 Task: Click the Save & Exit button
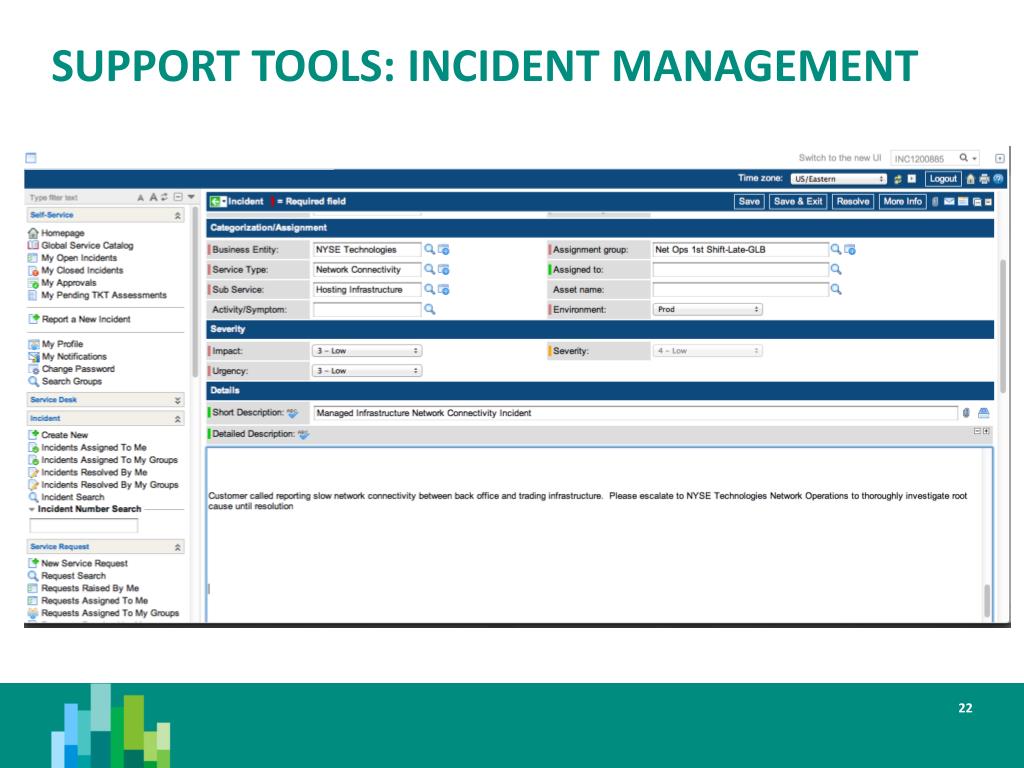click(x=798, y=201)
